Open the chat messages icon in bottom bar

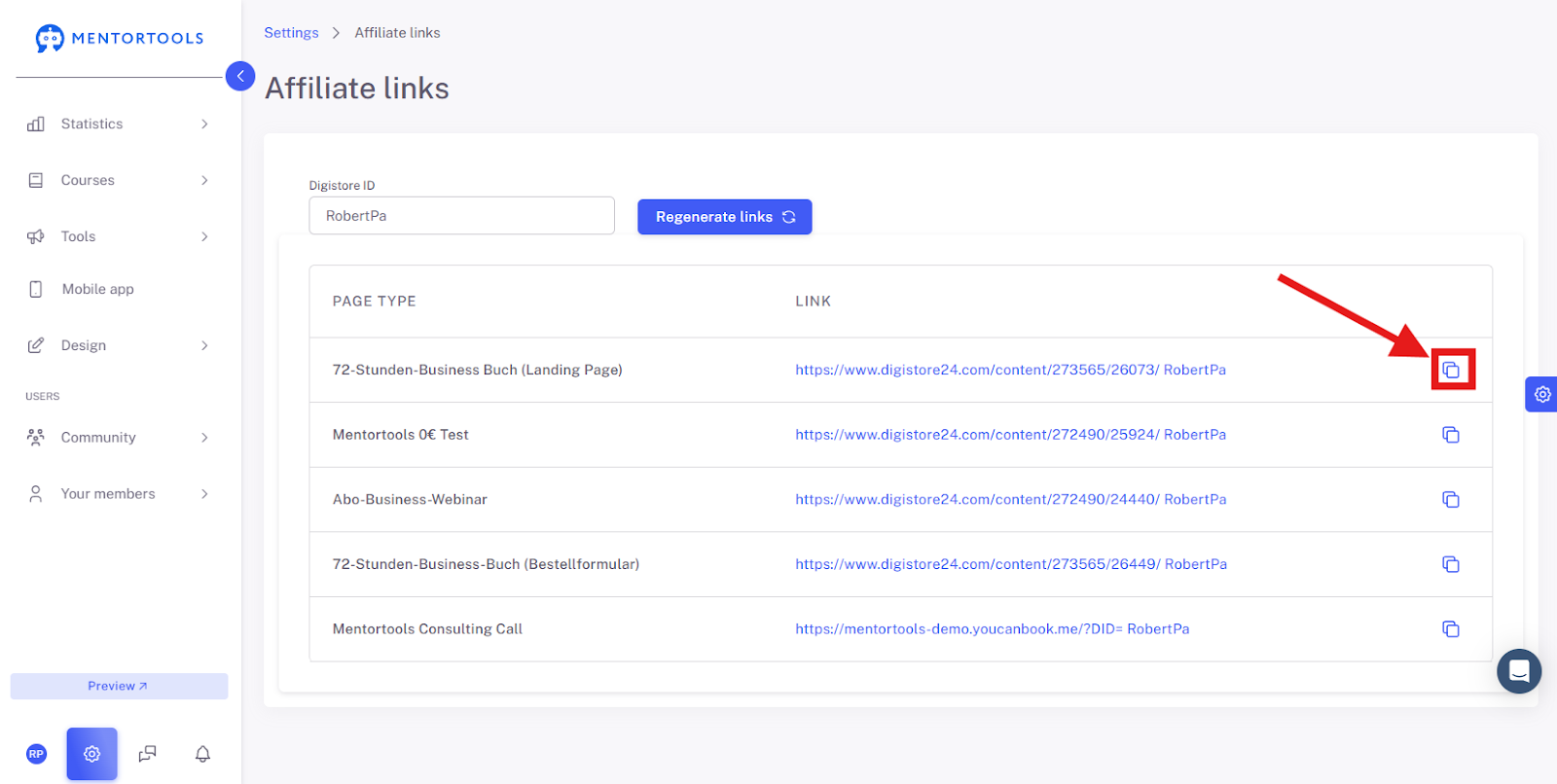tap(148, 754)
